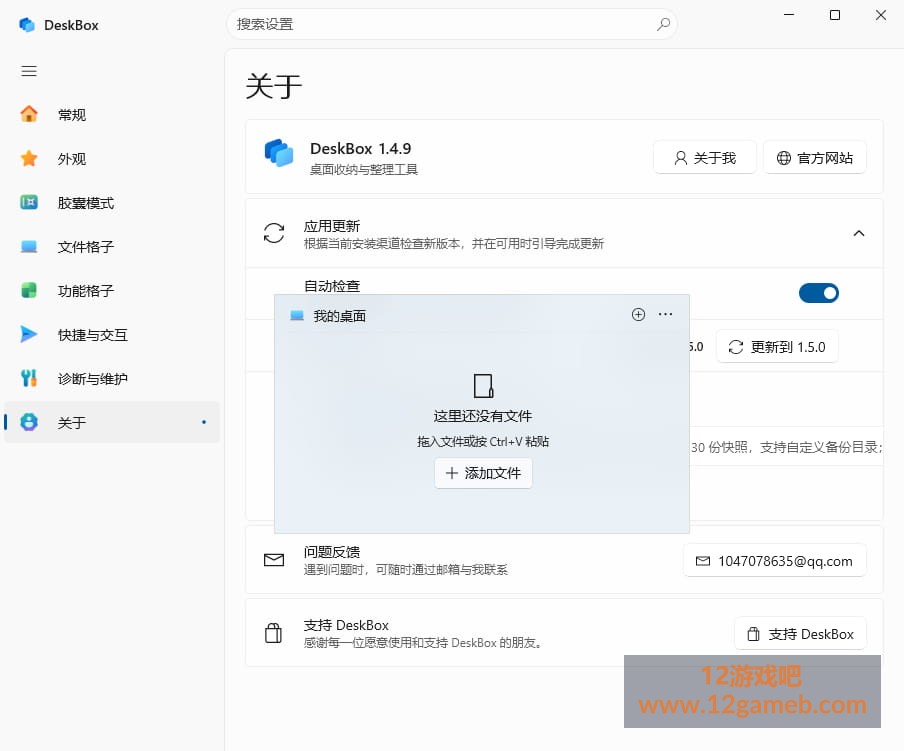Click the star icon beside 外观
The height and width of the screenshot is (751, 904).
tap(29, 158)
